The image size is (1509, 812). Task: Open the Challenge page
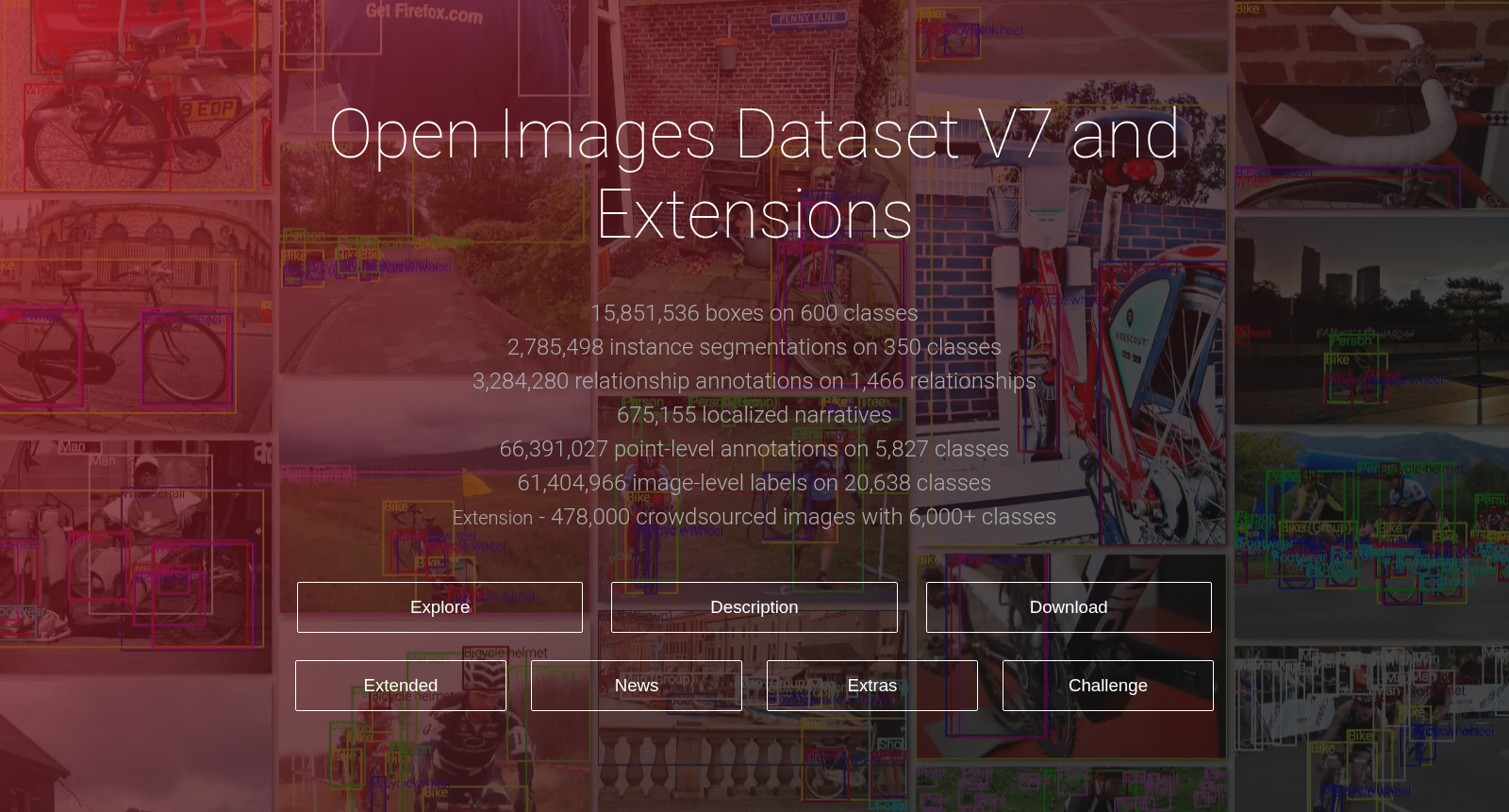1108,686
